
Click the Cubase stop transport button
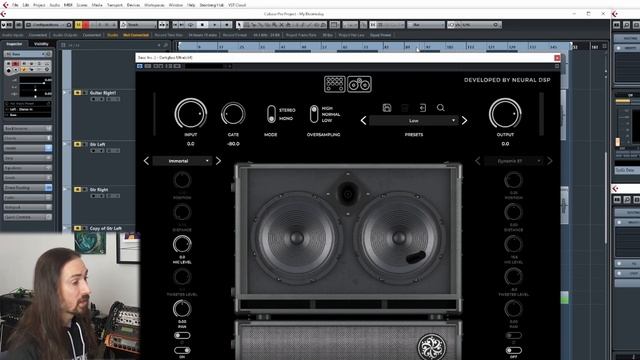(202, 25)
